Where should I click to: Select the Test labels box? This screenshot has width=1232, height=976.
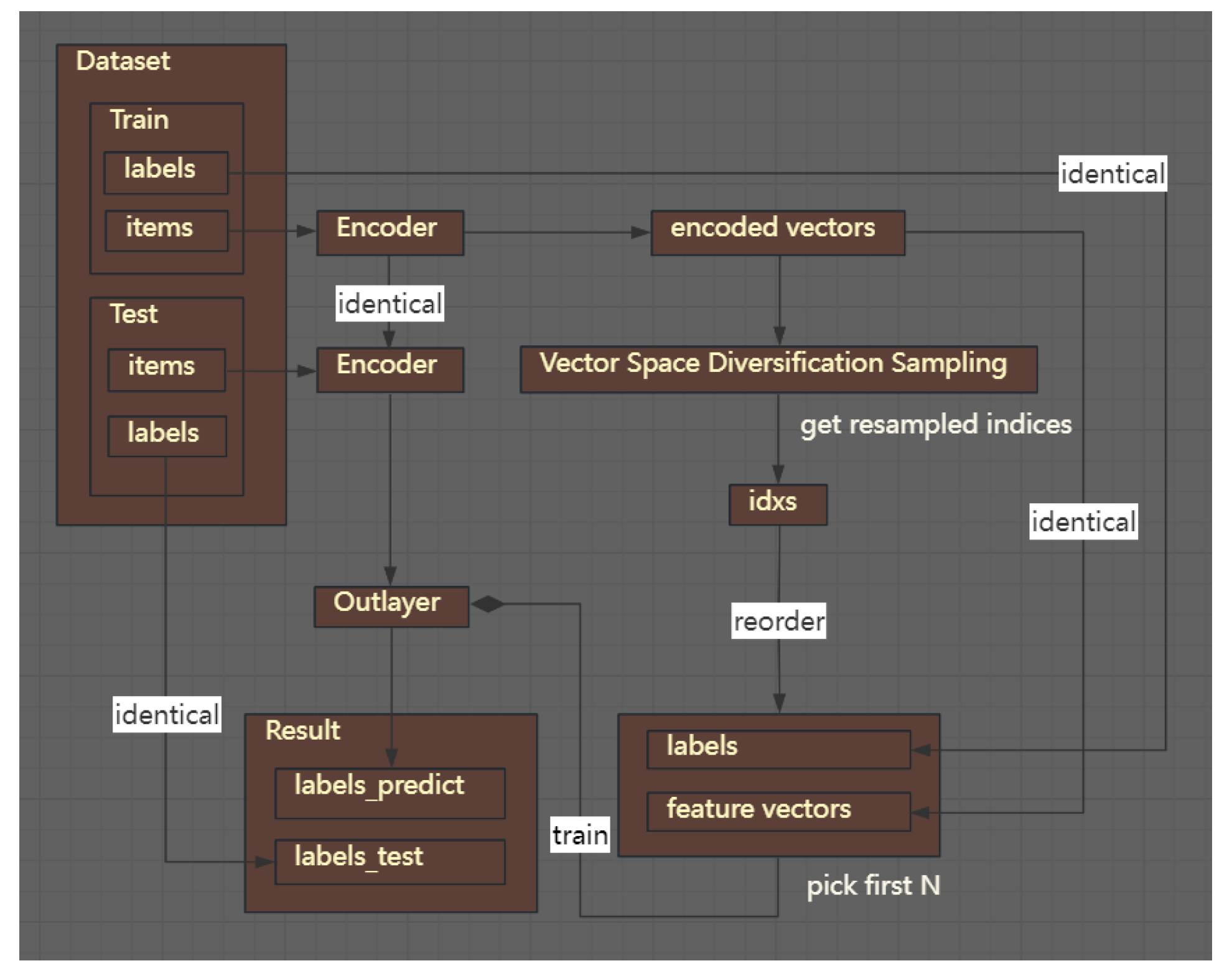coord(167,436)
